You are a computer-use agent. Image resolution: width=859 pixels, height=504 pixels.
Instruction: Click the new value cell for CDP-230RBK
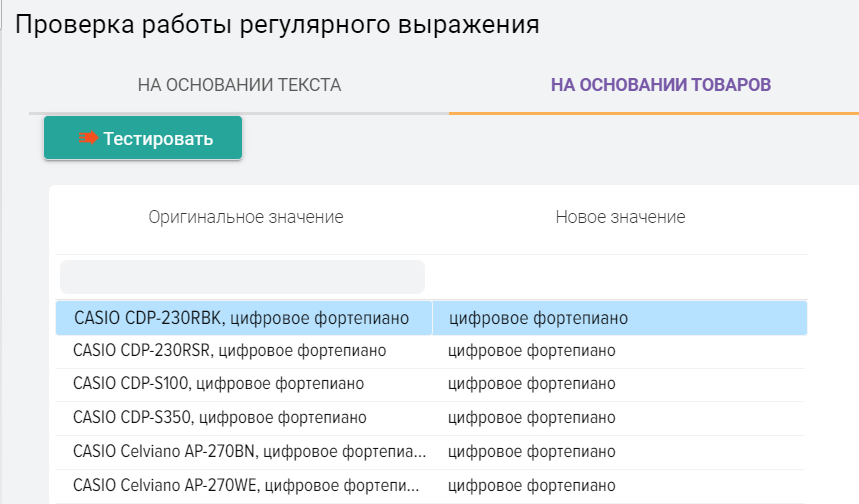[x=539, y=318]
